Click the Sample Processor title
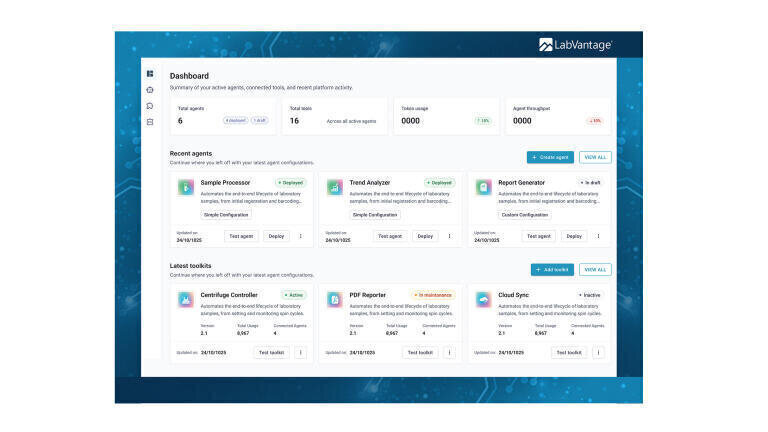 coord(225,183)
